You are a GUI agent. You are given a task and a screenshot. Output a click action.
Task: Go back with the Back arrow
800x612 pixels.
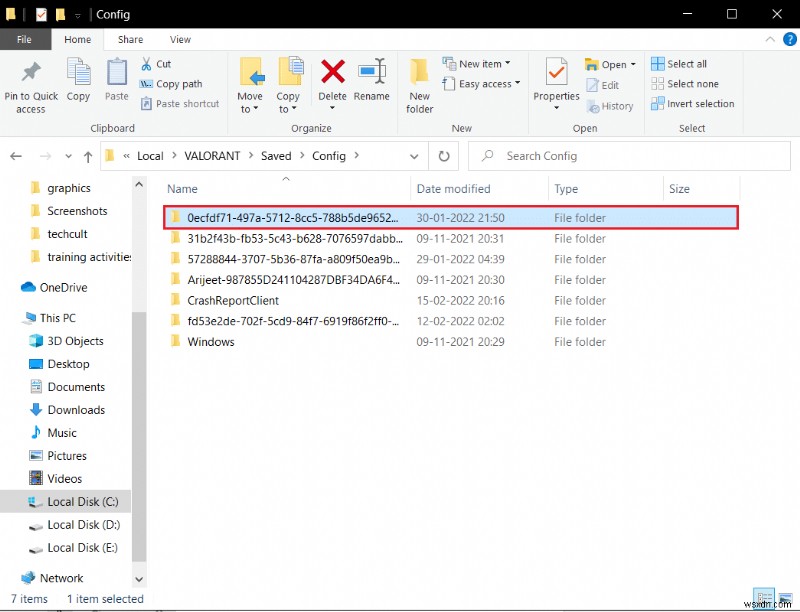[x=16, y=156]
